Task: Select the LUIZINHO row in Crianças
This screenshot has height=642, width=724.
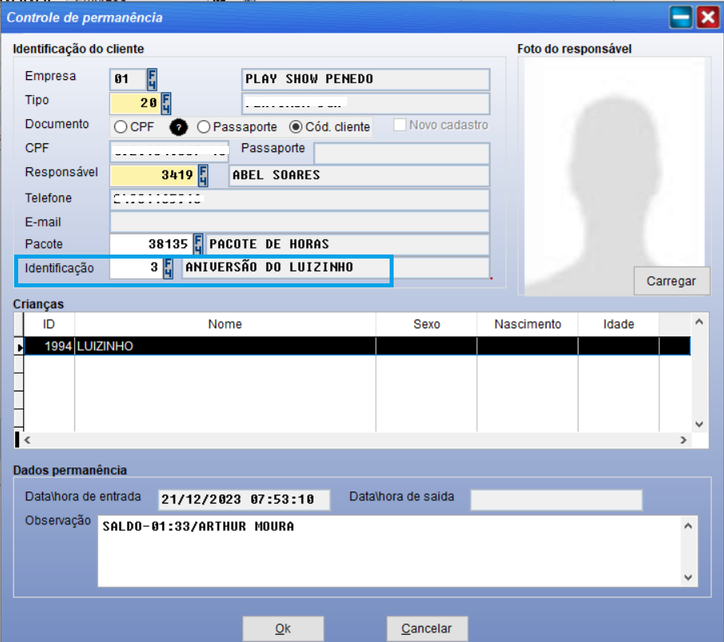Action: point(225,346)
